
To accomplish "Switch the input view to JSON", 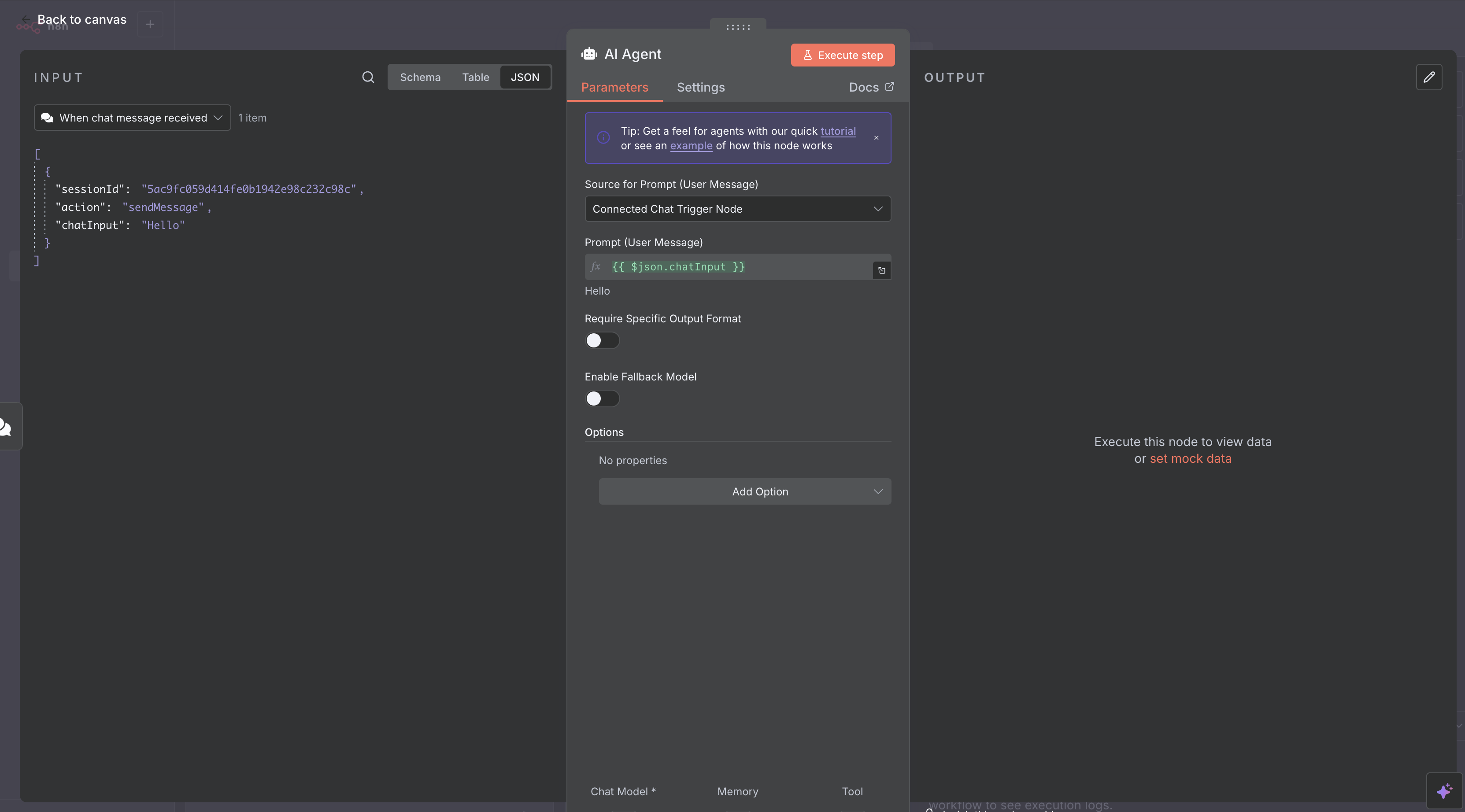I will [x=524, y=78].
